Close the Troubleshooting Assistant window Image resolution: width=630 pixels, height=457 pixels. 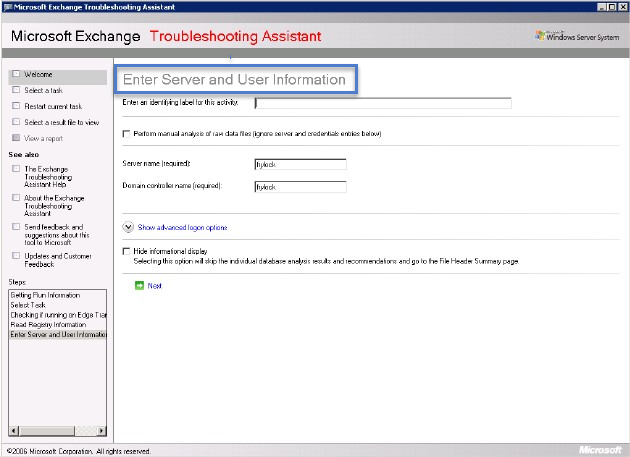[x=621, y=7]
